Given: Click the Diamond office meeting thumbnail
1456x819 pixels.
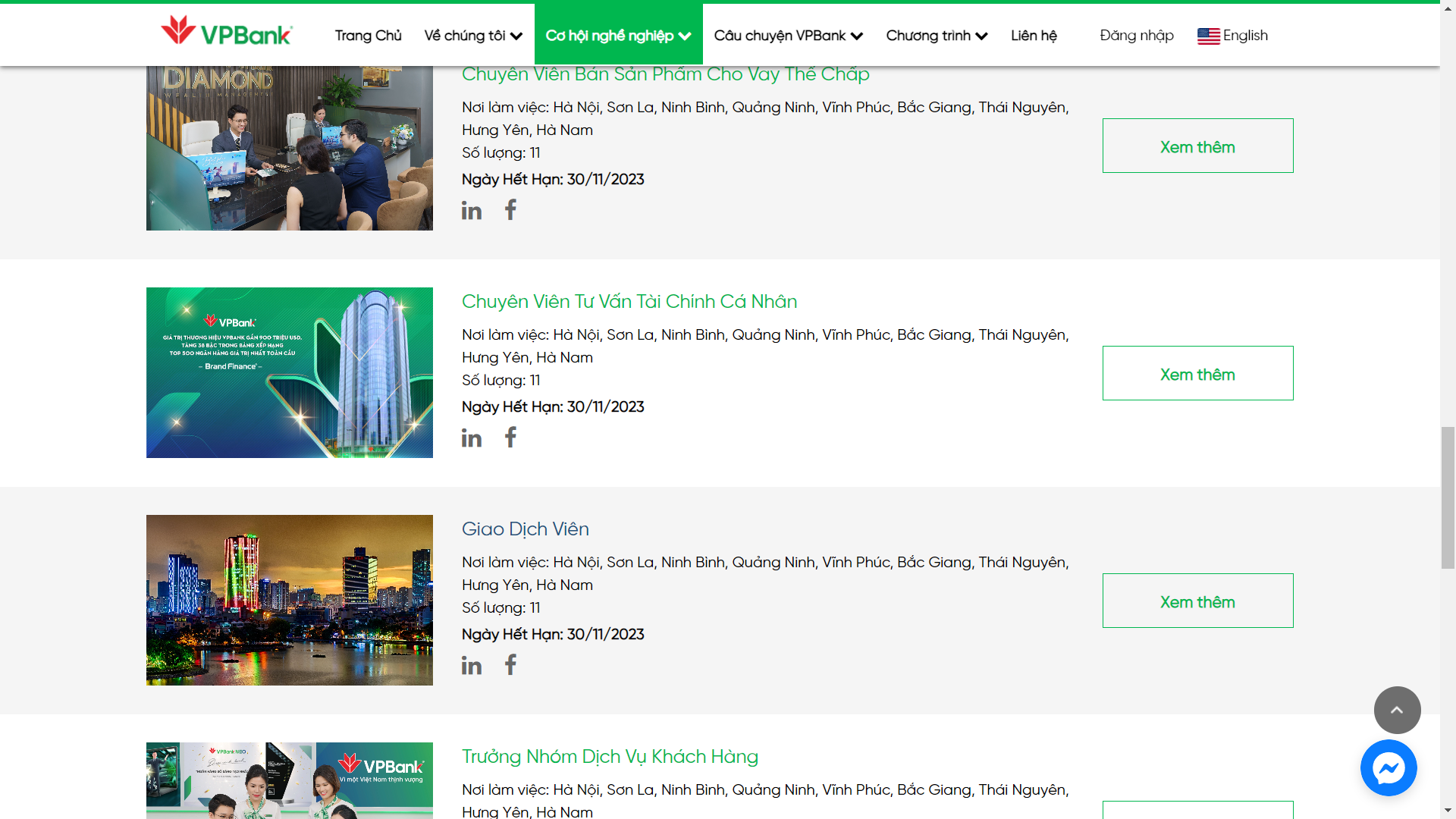Looking at the screenshot, I should pos(290,148).
